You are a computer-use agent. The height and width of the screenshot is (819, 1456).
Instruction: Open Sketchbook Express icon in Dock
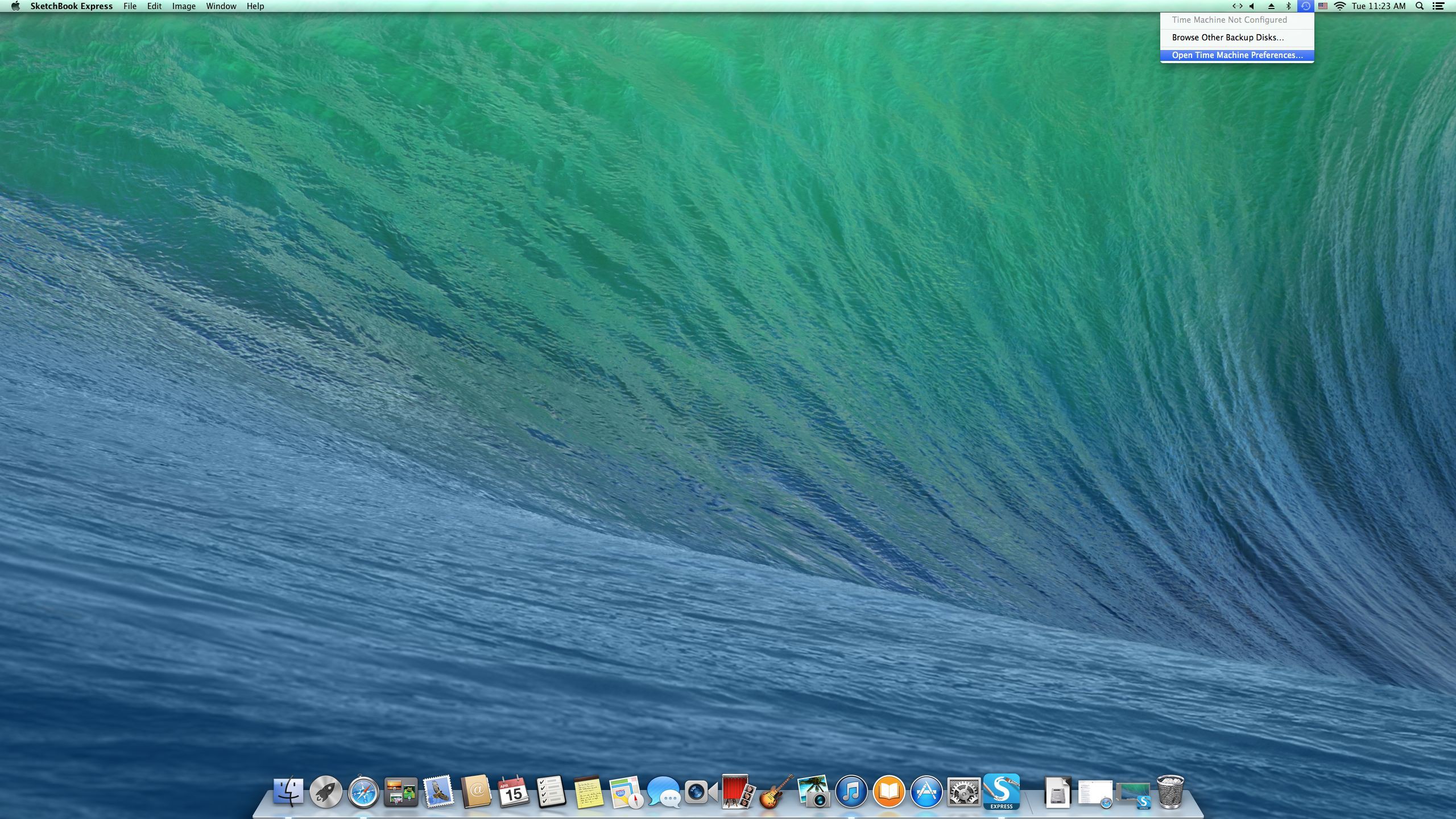click(999, 792)
